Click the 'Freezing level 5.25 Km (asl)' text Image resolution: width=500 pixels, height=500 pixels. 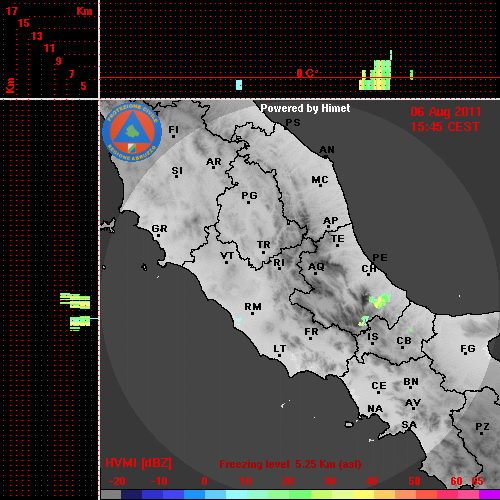tap(290, 464)
